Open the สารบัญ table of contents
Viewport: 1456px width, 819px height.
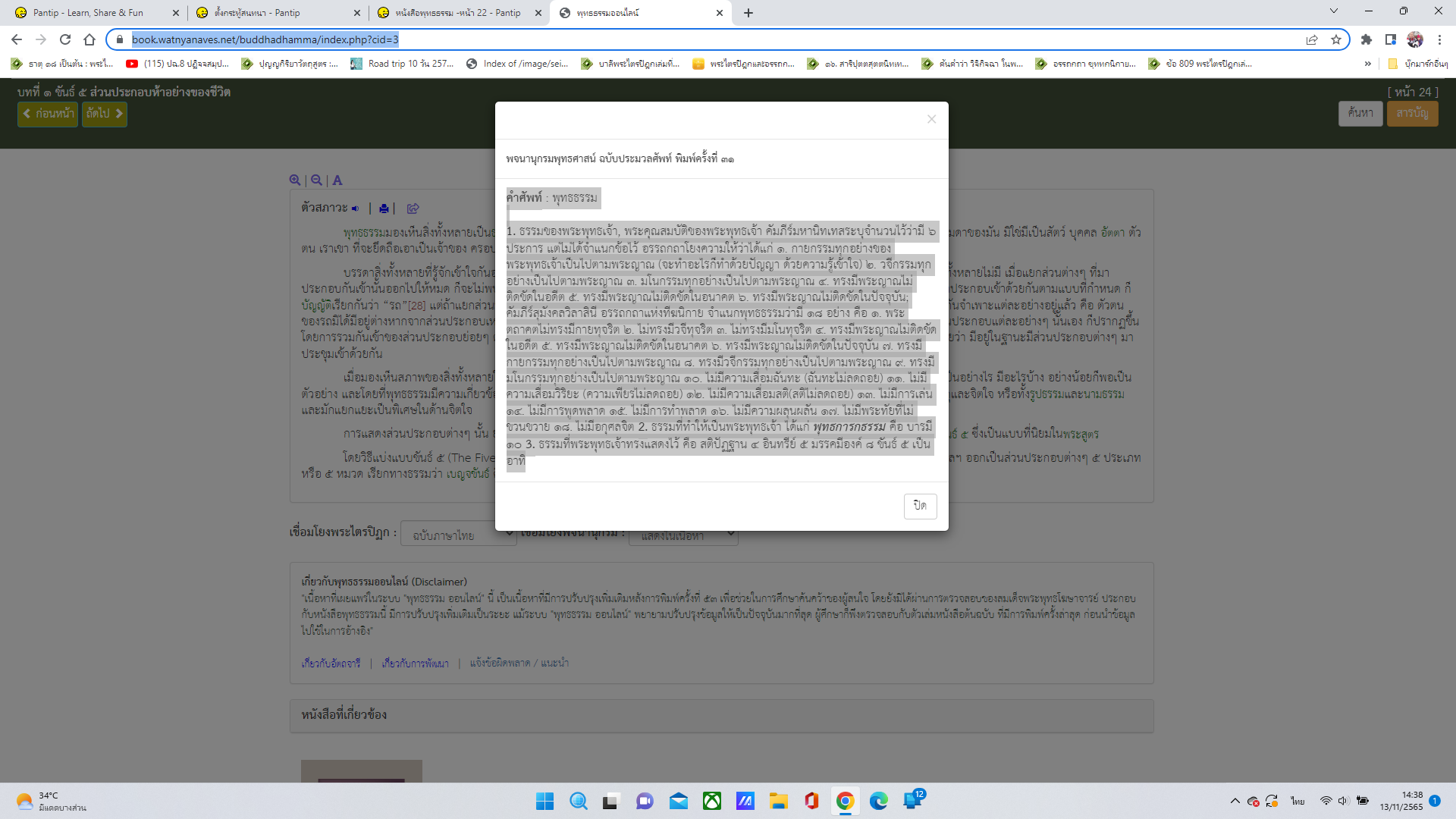pos(1413,114)
